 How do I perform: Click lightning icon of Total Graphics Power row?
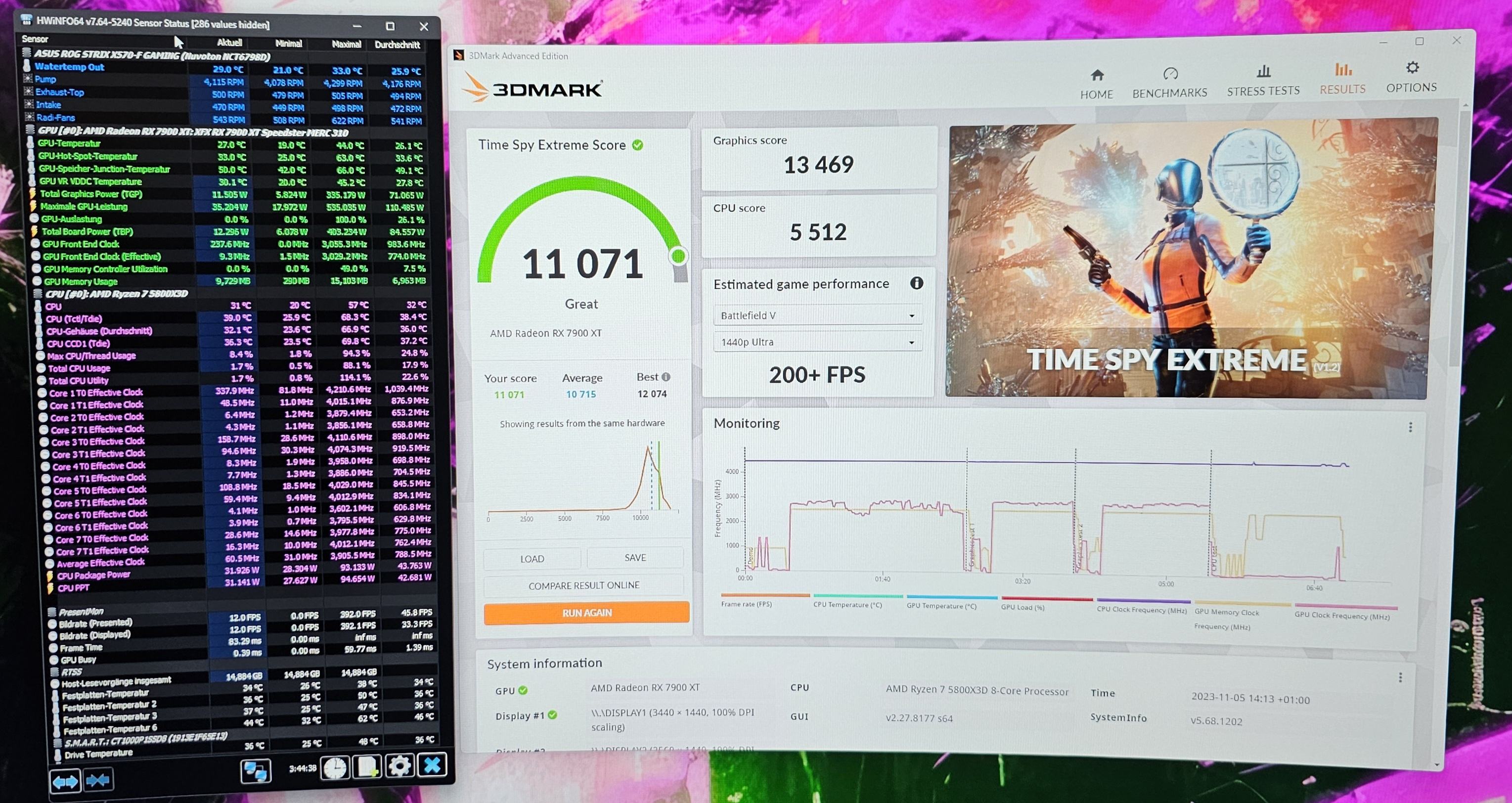coord(33,193)
